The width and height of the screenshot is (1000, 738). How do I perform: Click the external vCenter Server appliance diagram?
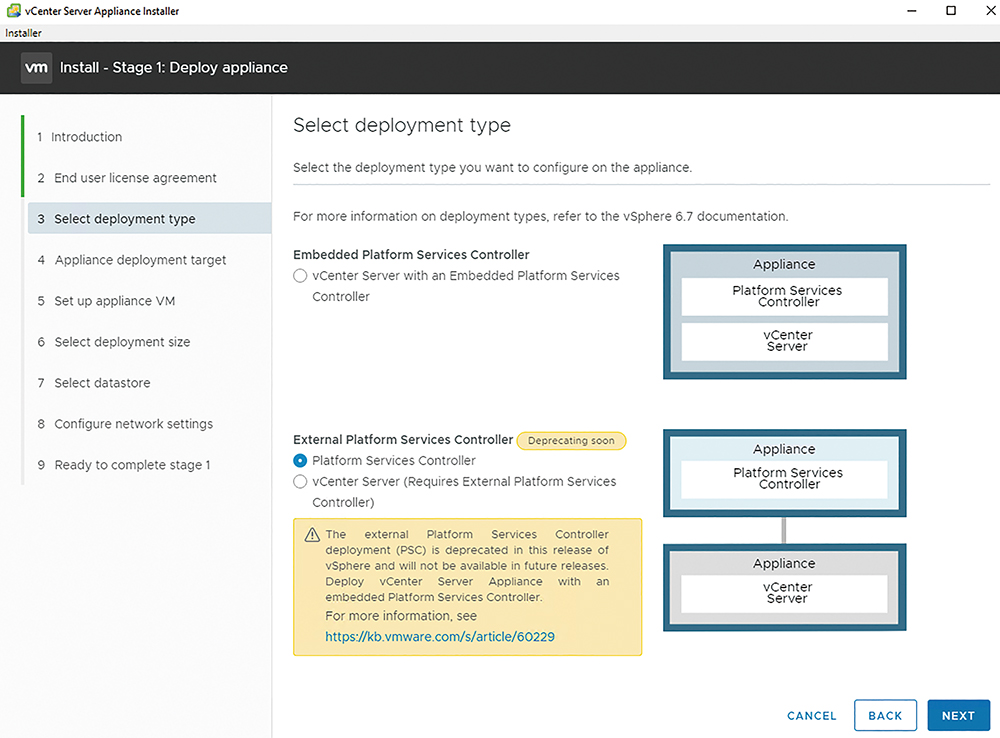pyautogui.click(x=784, y=587)
